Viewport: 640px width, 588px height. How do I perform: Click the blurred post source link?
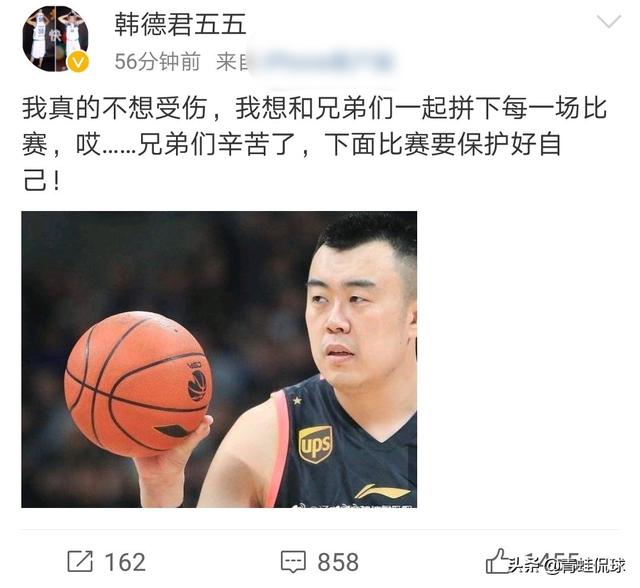(321, 63)
